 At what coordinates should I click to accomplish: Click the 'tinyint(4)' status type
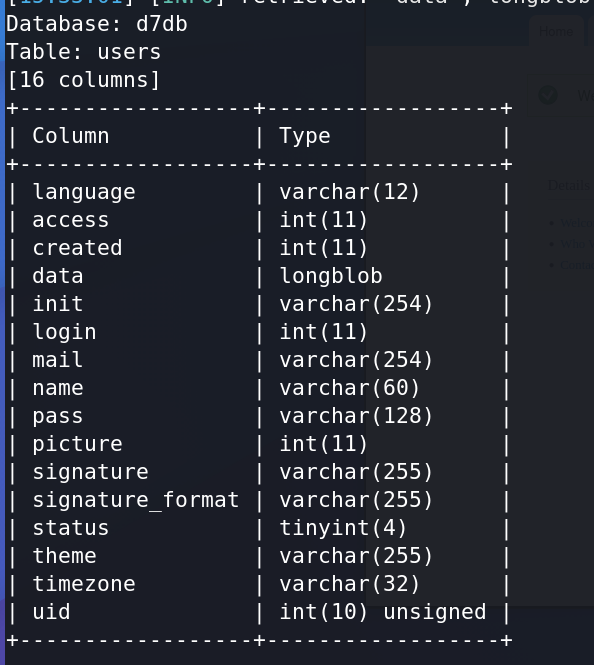point(343,528)
